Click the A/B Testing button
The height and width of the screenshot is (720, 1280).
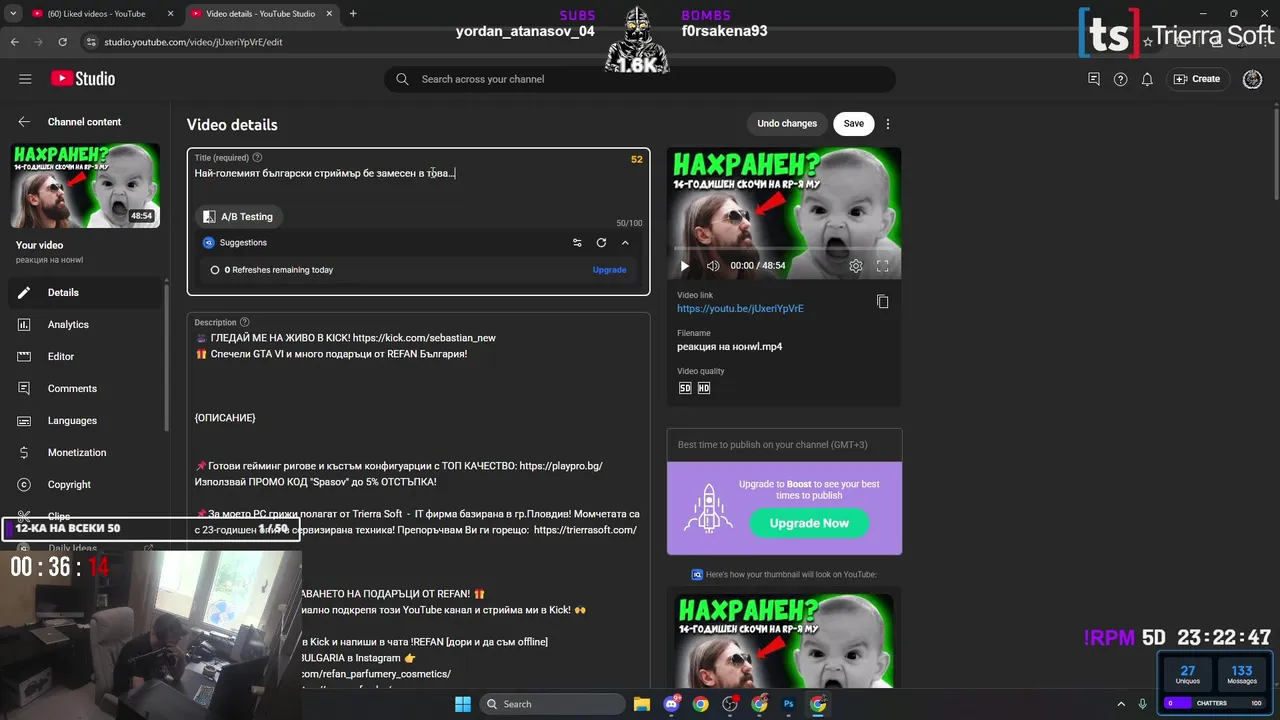tap(238, 216)
